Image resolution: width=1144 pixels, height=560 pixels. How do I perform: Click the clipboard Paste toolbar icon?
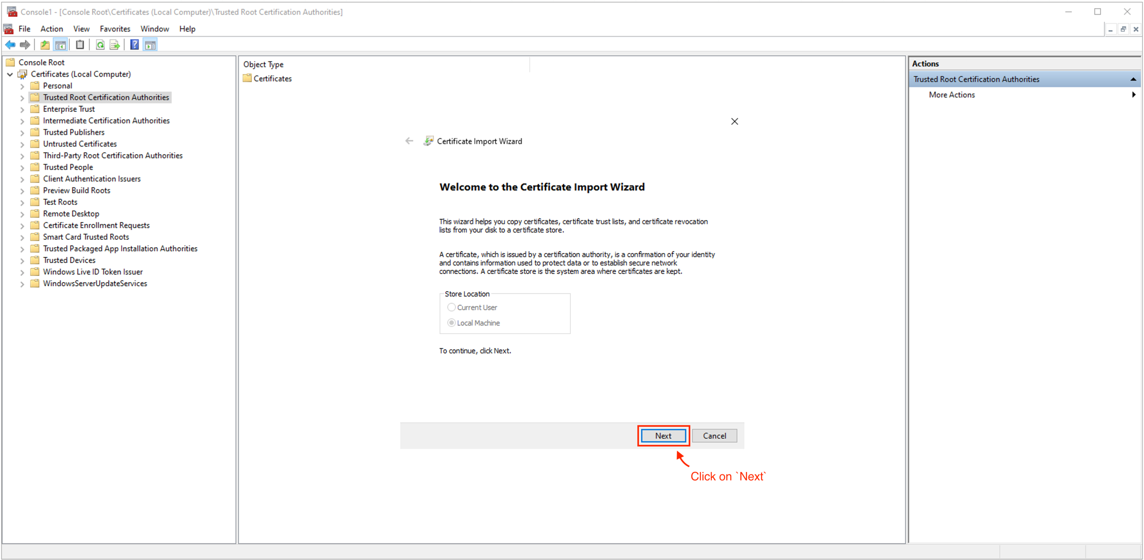click(80, 45)
